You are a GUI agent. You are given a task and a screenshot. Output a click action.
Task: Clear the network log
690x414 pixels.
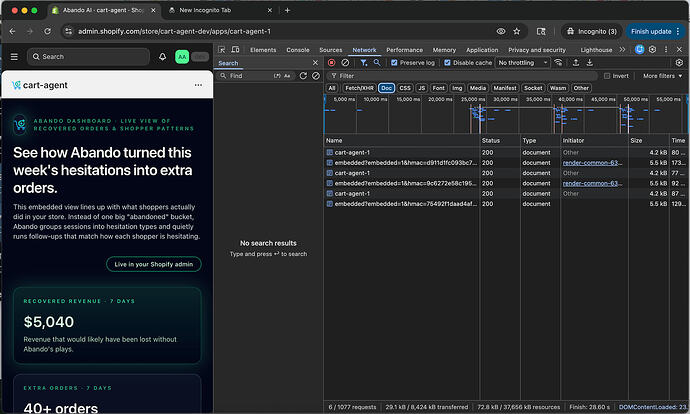345,63
